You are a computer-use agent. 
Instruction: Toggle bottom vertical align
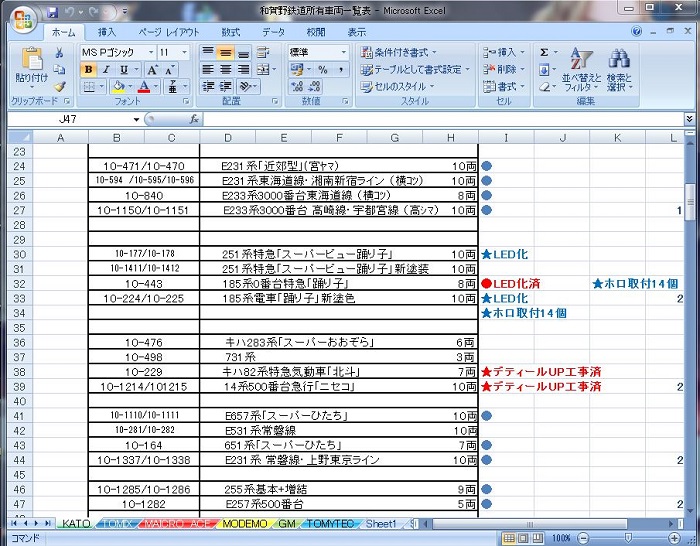[x=243, y=53]
